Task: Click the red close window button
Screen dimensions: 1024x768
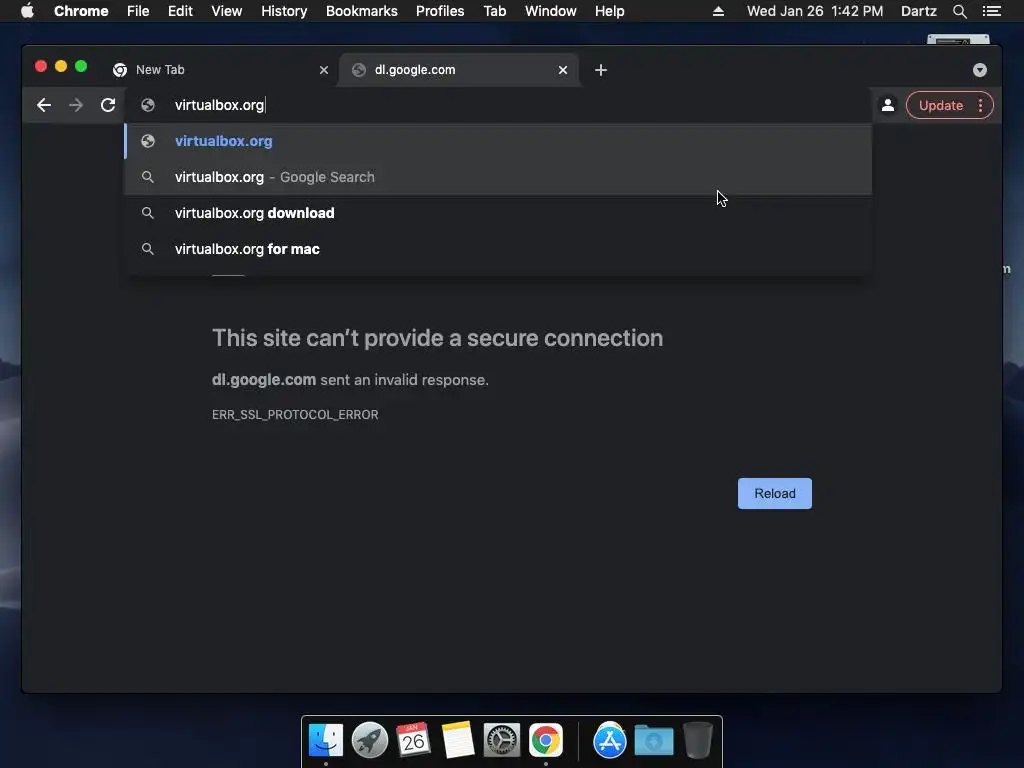Action: pos(40,66)
